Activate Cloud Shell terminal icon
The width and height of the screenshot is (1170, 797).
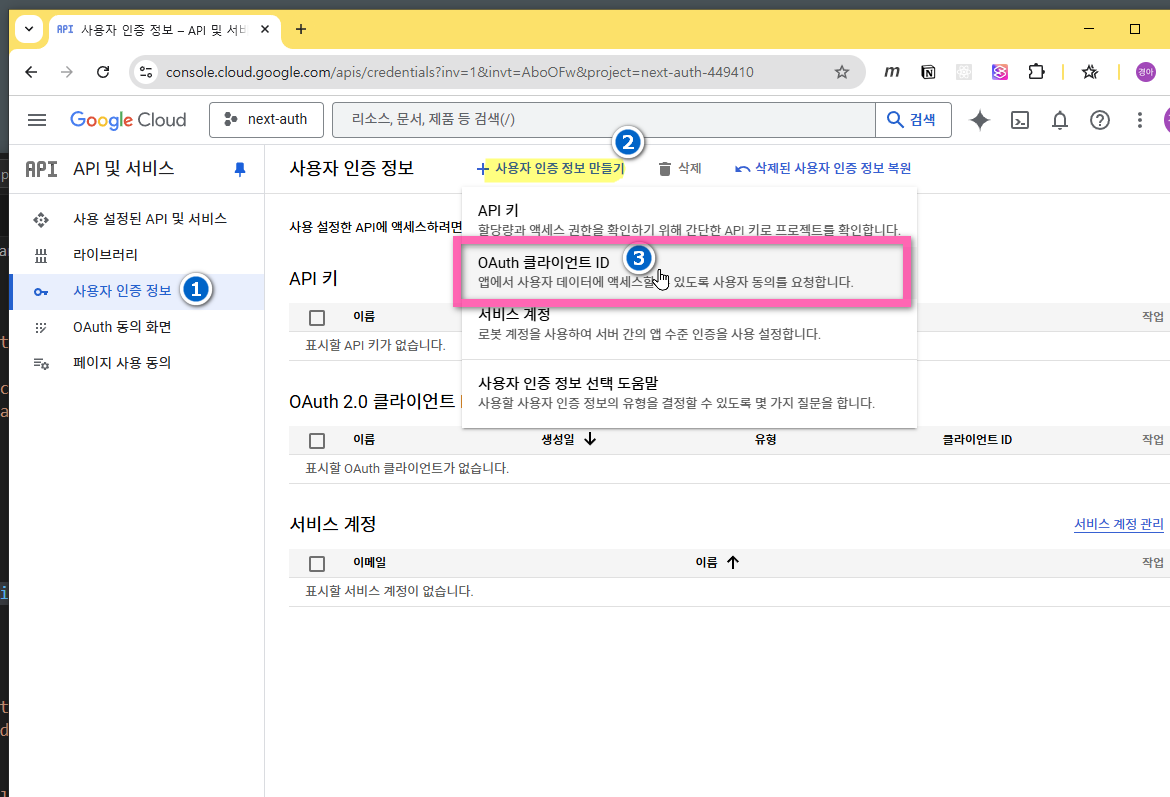[x=1020, y=120]
